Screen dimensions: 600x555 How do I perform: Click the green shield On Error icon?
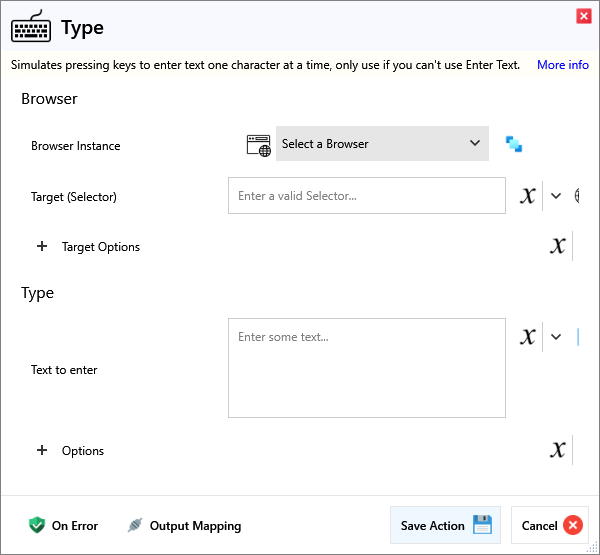(37, 525)
